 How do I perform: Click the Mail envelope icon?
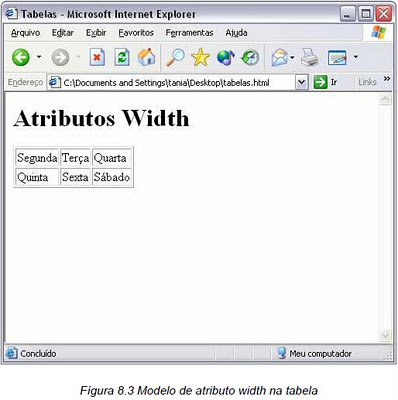[x=279, y=57]
